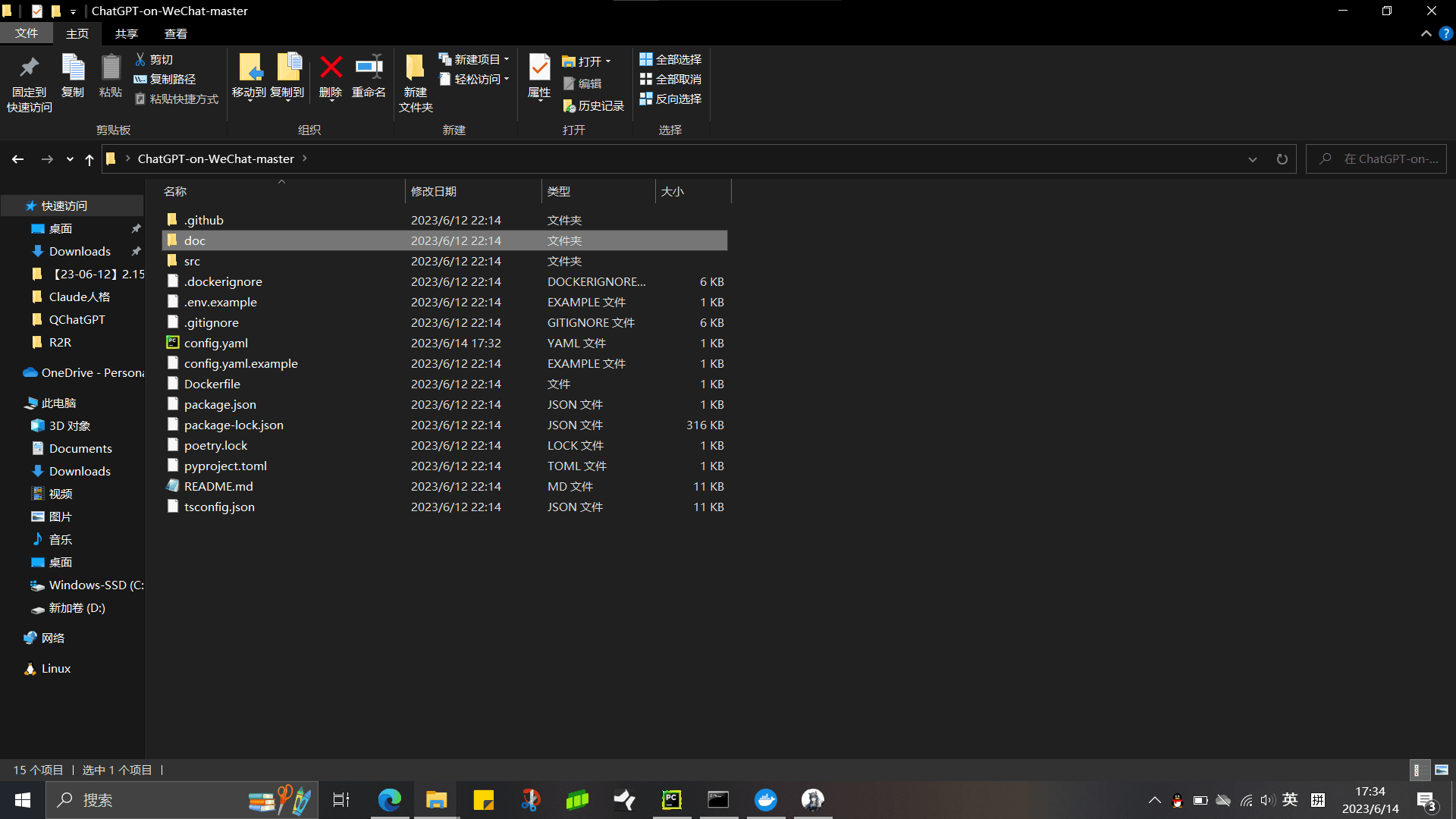The image size is (1456, 819).
Task: Sort by the Modified Date (修改日期) column
Action: click(434, 191)
